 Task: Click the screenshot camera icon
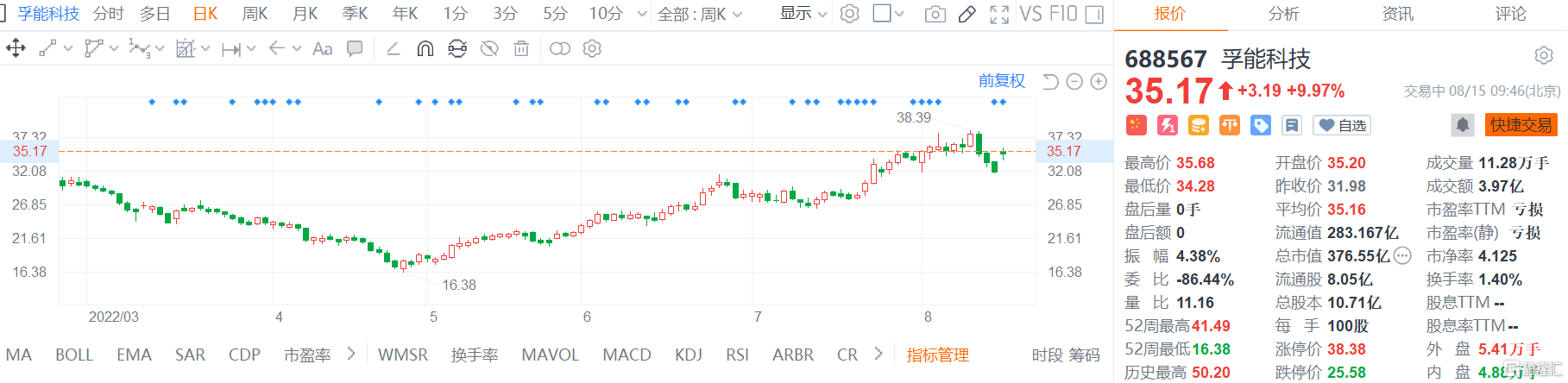[935, 14]
